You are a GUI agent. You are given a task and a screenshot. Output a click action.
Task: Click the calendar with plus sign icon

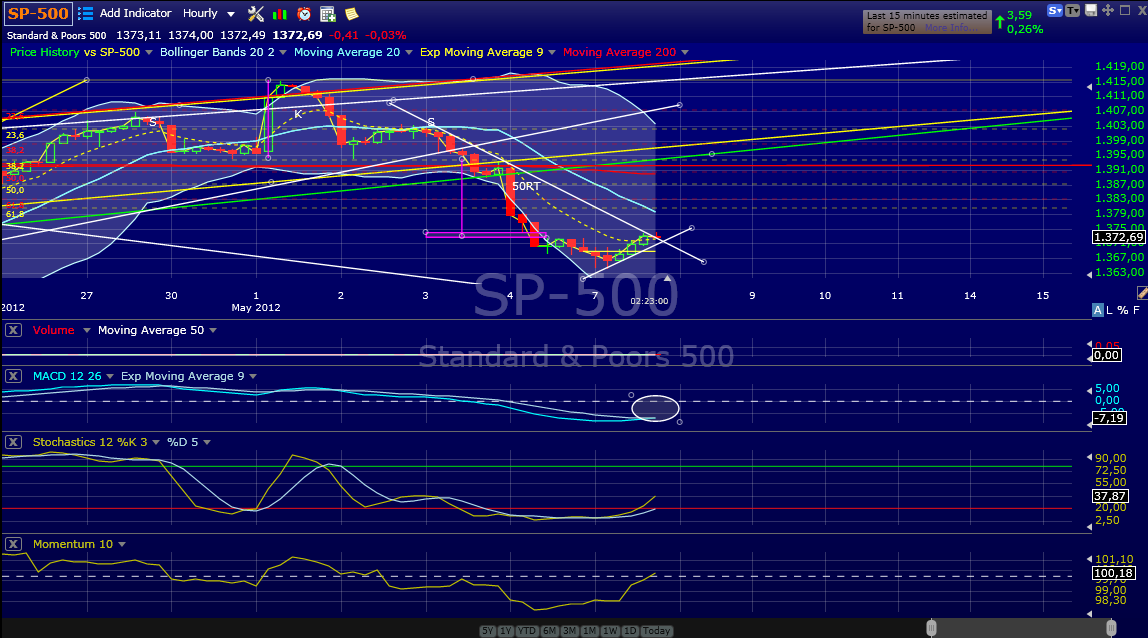coord(328,13)
